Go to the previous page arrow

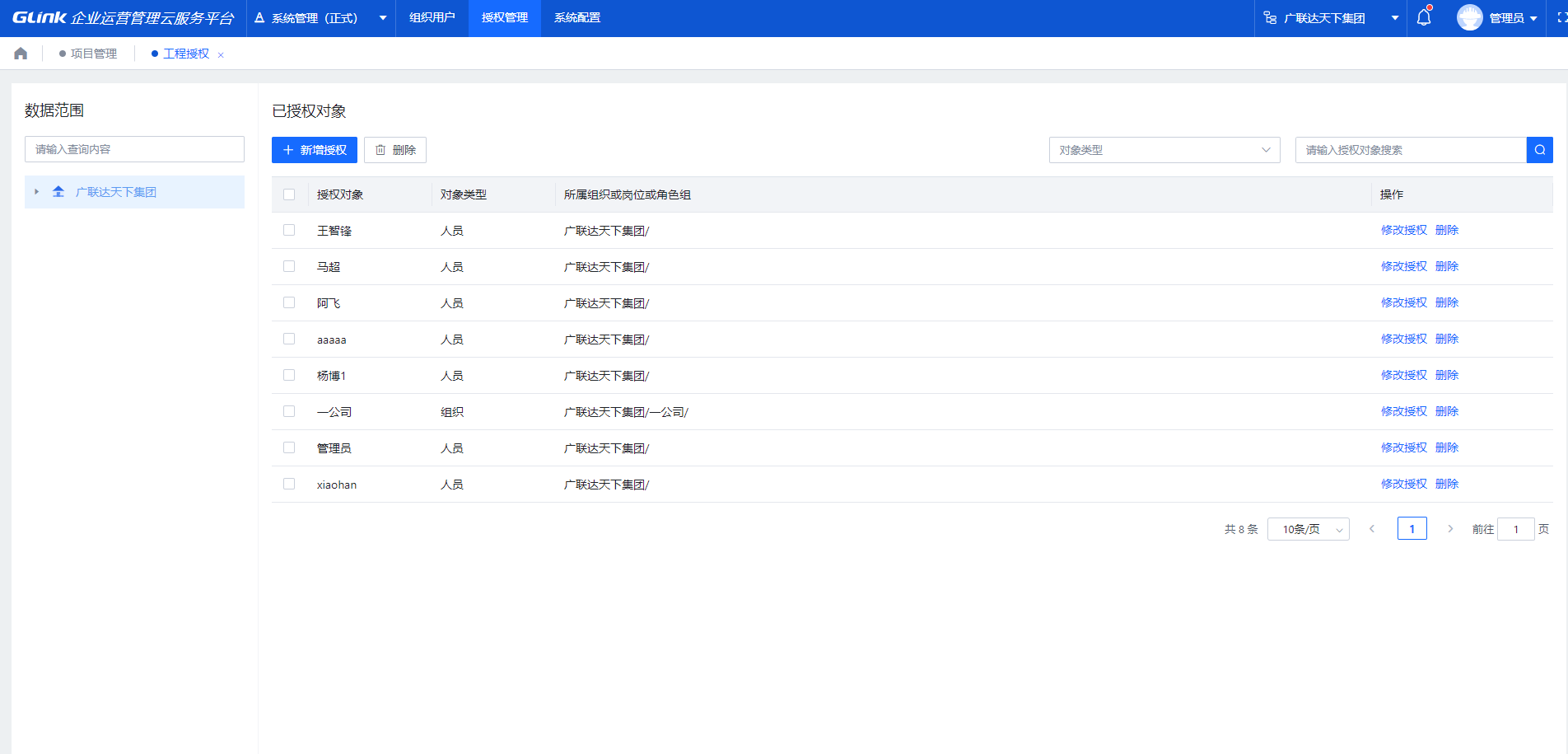point(1372,529)
